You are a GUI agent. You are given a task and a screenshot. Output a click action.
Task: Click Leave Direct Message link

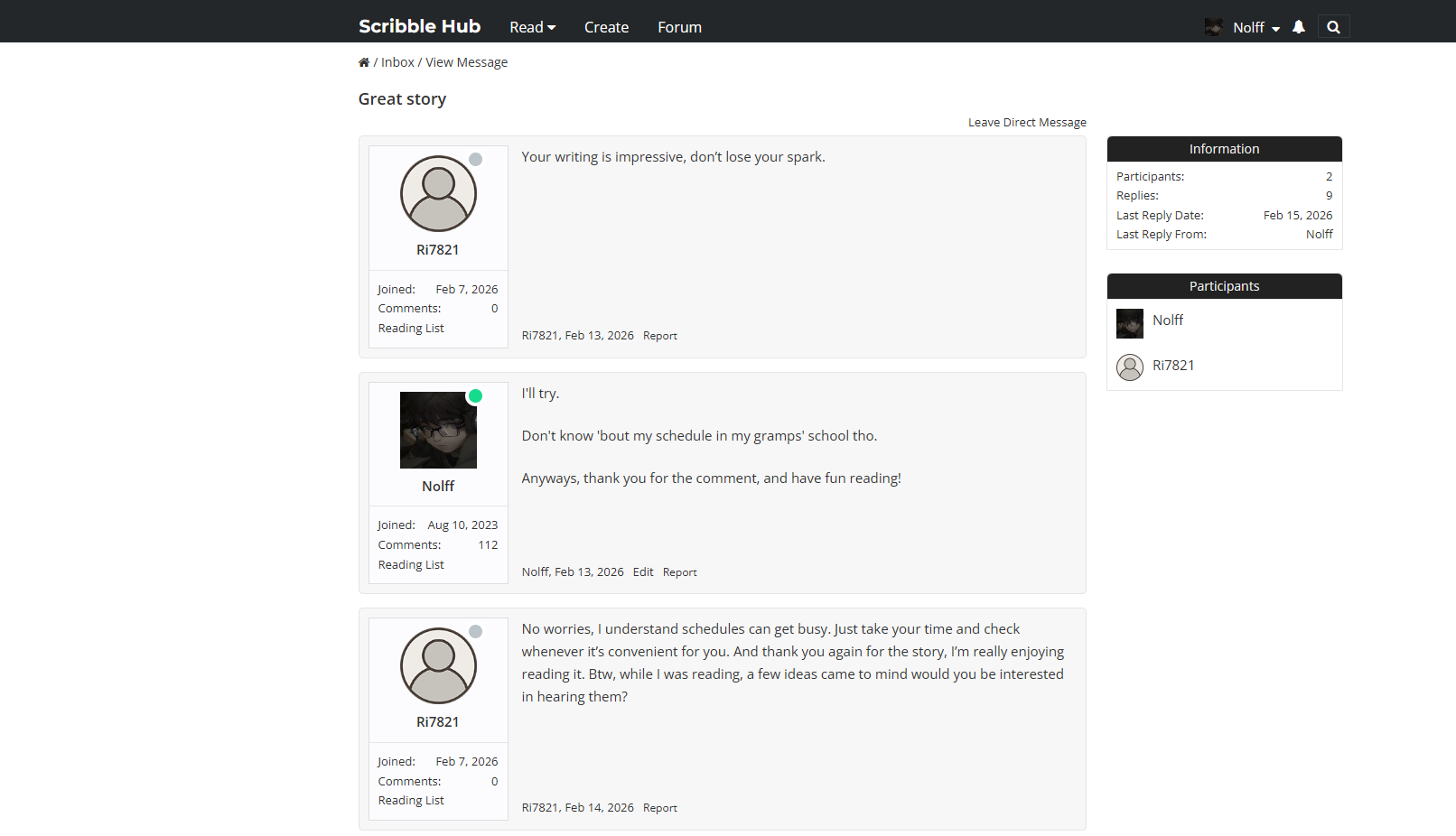point(1027,123)
